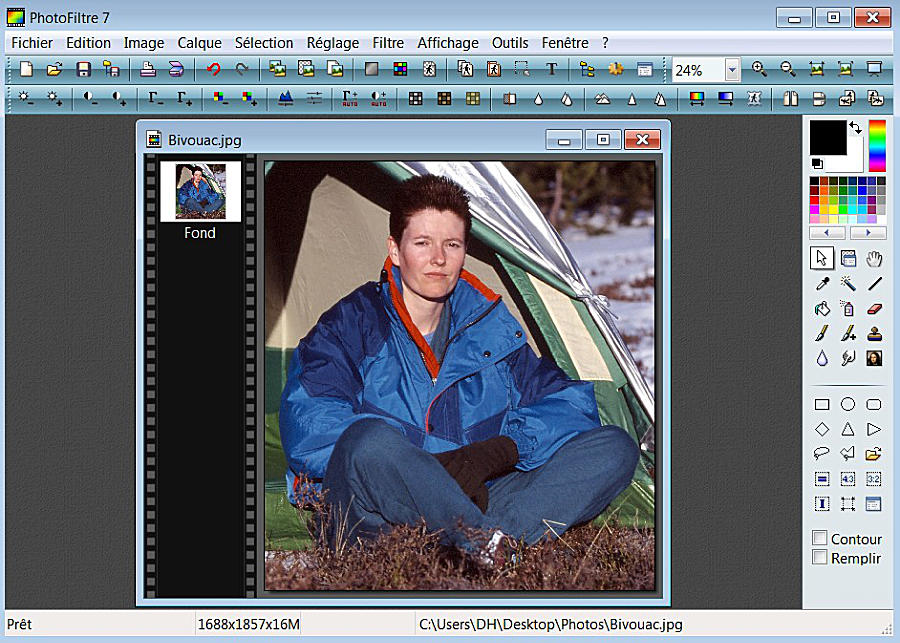
Task: Select the 3:2 ratio selection icon
Action: (x=874, y=479)
